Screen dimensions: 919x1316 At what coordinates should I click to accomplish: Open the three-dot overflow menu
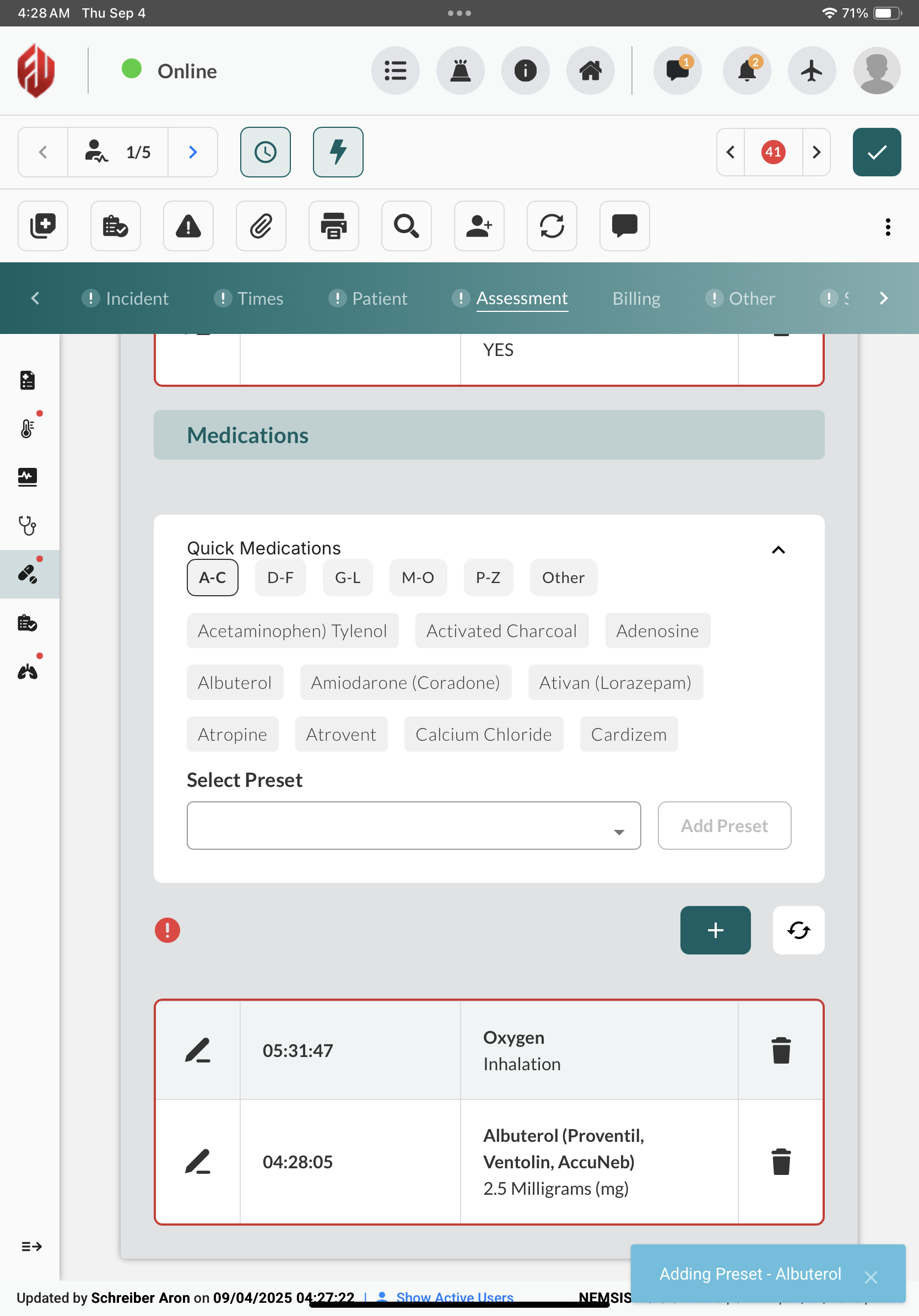(888, 227)
